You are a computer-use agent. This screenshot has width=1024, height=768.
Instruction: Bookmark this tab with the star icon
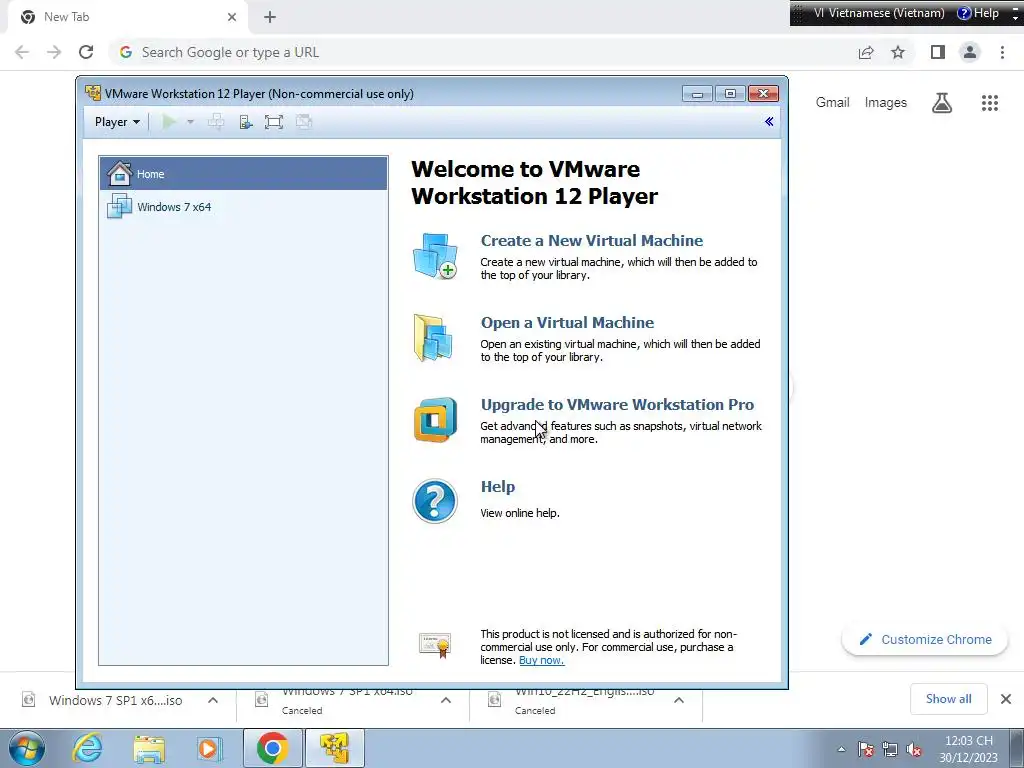[x=898, y=52]
